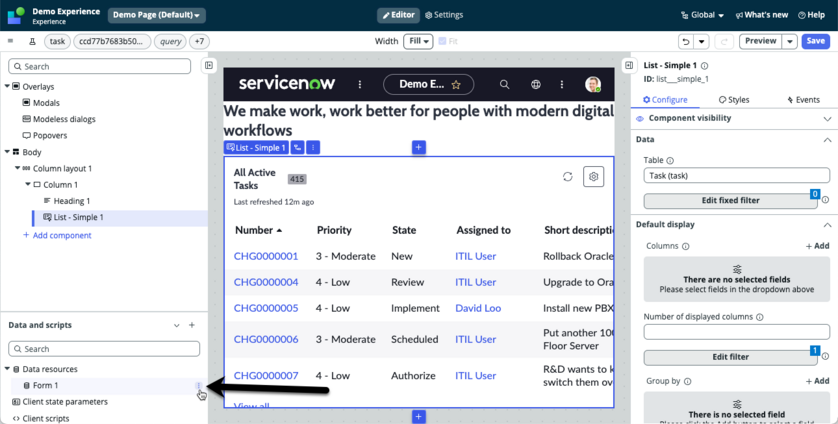
Task: Click the component tree Search field
Action: tap(99, 66)
